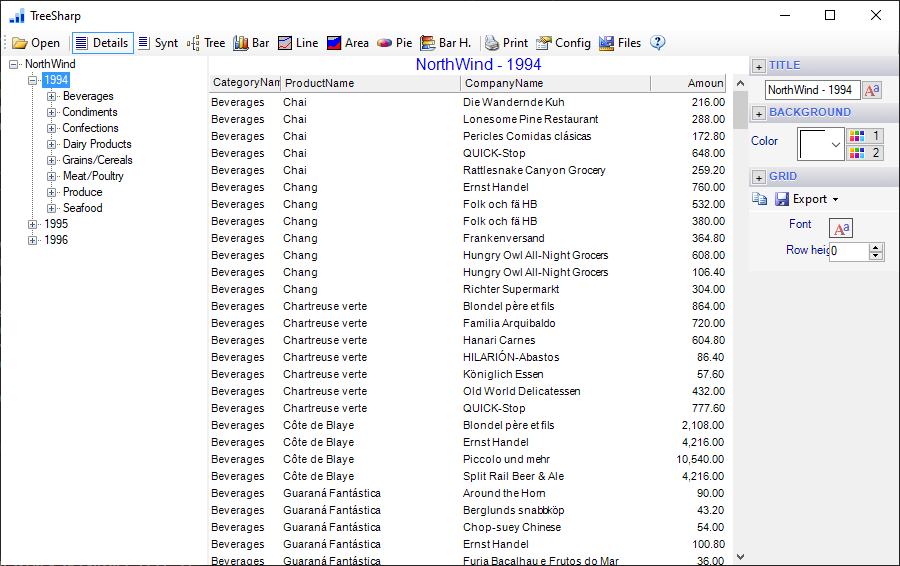The width and height of the screenshot is (900, 566).
Task: Click the grid Font Aa button
Action: [841, 228]
